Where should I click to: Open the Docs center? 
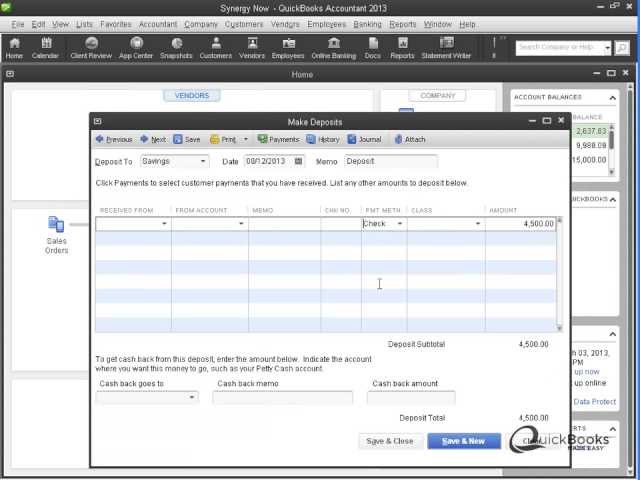[373, 48]
